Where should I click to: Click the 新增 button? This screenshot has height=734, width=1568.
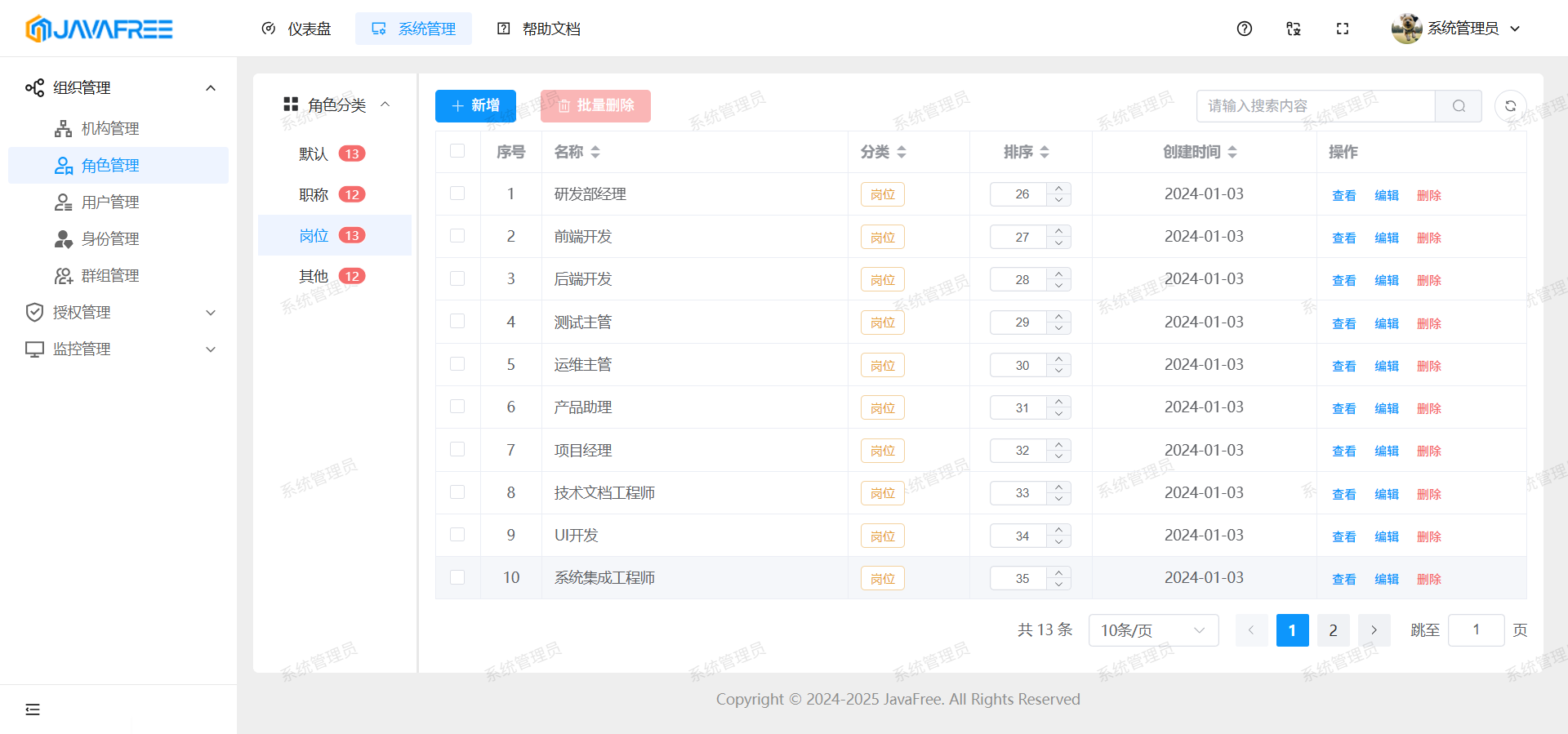pyautogui.click(x=475, y=106)
